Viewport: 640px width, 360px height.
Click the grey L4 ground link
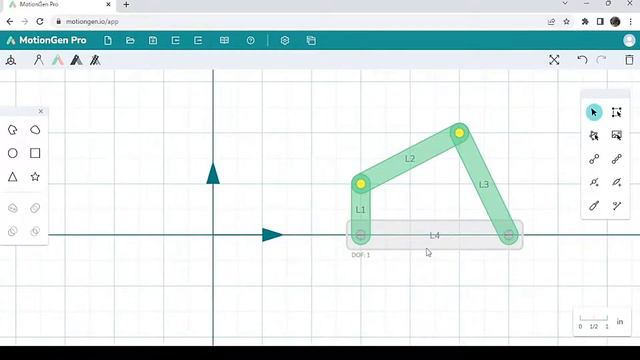(x=435, y=235)
